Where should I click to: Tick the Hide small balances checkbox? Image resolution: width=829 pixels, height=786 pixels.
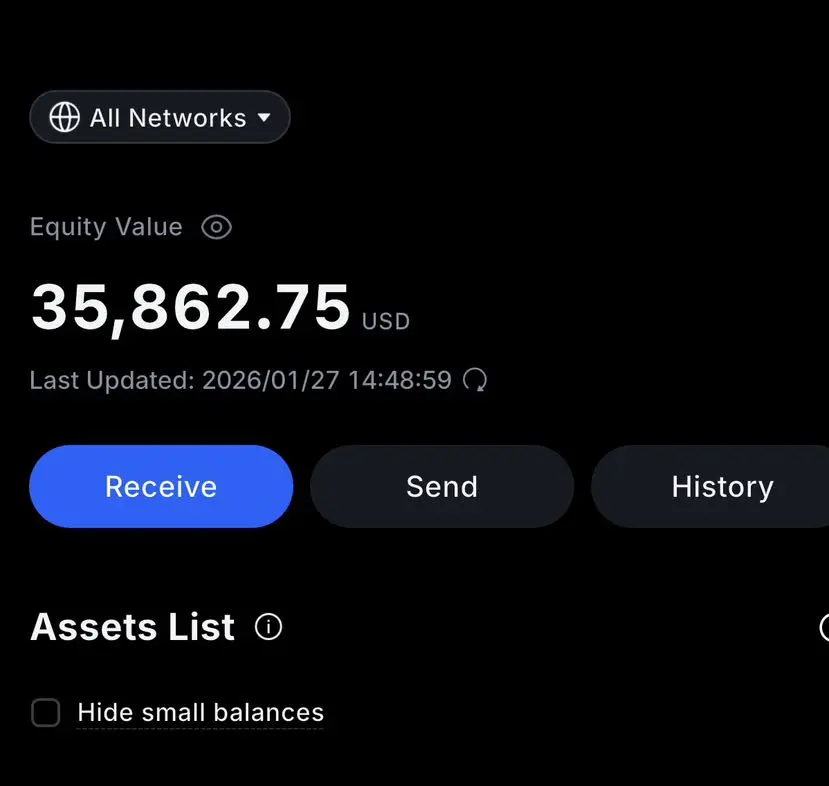tap(46, 713)
